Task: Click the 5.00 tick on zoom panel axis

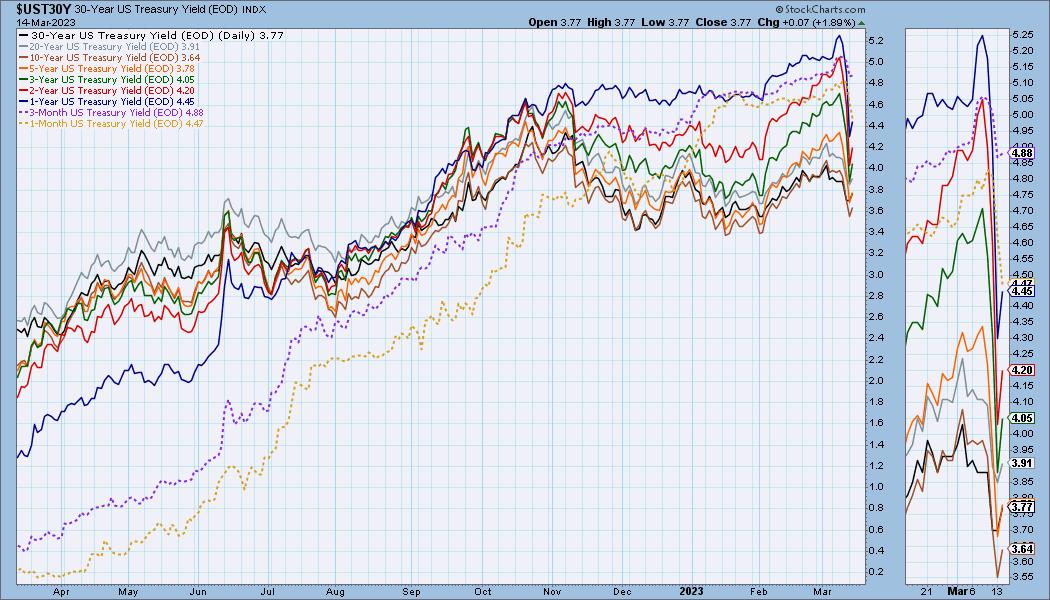Action: point(1023,114)
